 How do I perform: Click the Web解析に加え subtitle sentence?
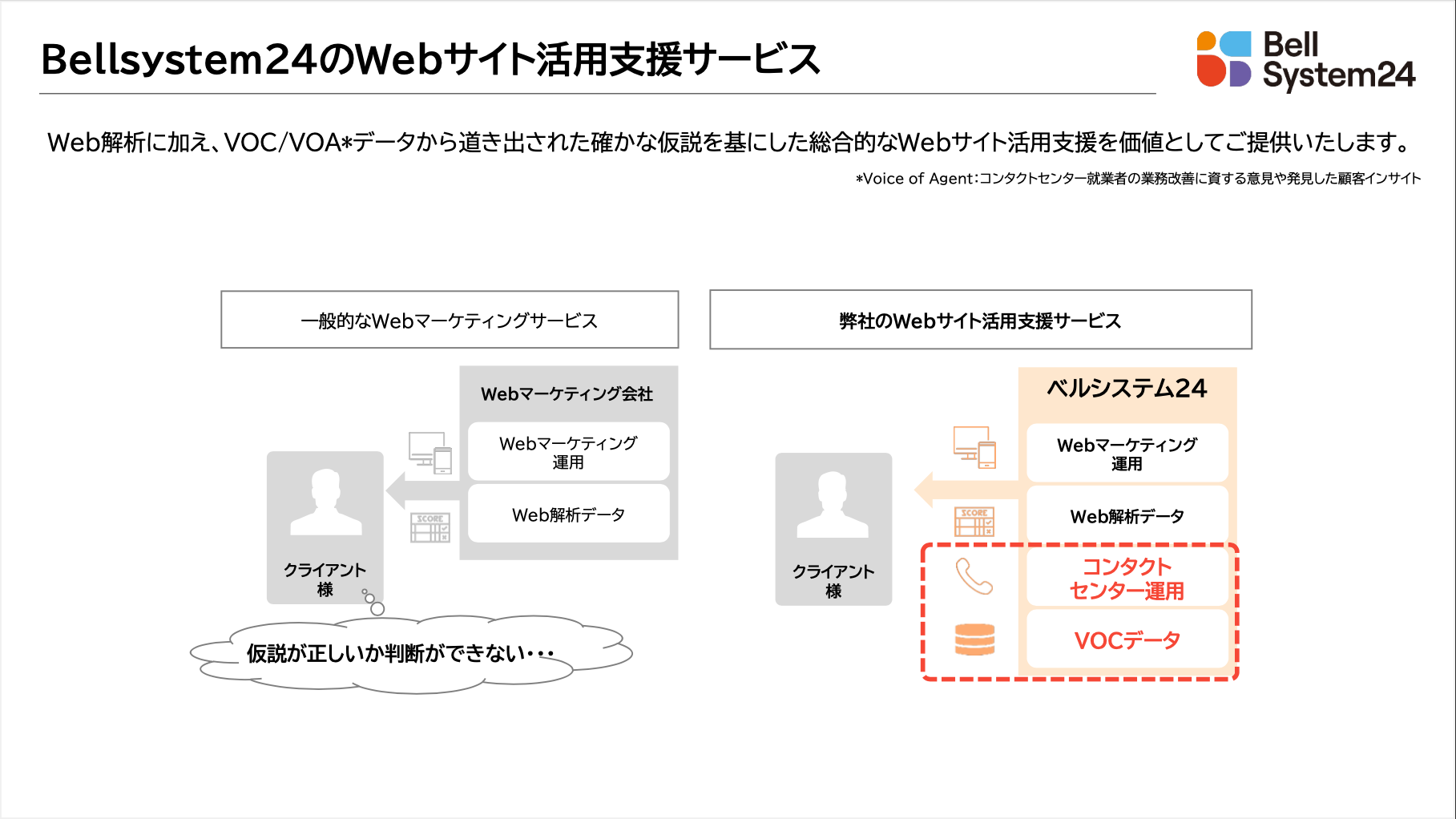click(729, 142)
